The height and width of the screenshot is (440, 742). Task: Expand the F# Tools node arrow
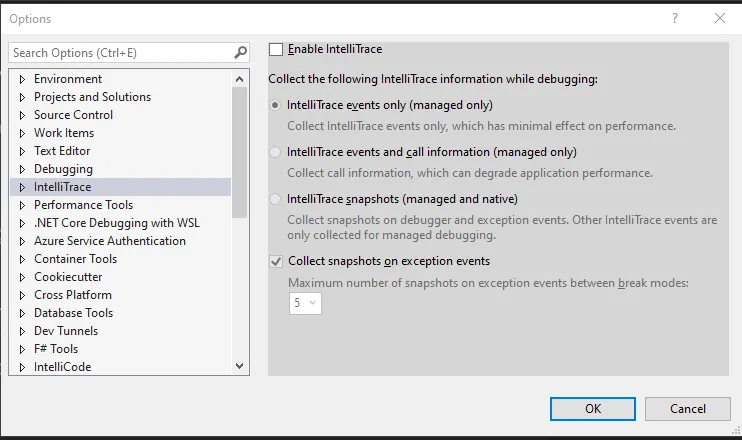point(22,349)
